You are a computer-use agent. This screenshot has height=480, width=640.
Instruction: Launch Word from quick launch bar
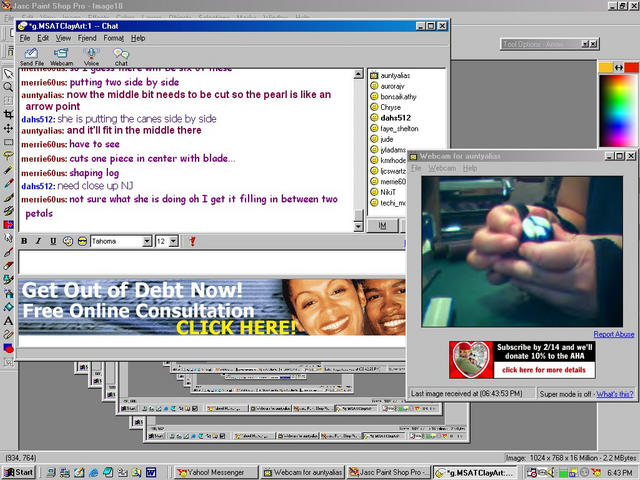tap(151, 472)
